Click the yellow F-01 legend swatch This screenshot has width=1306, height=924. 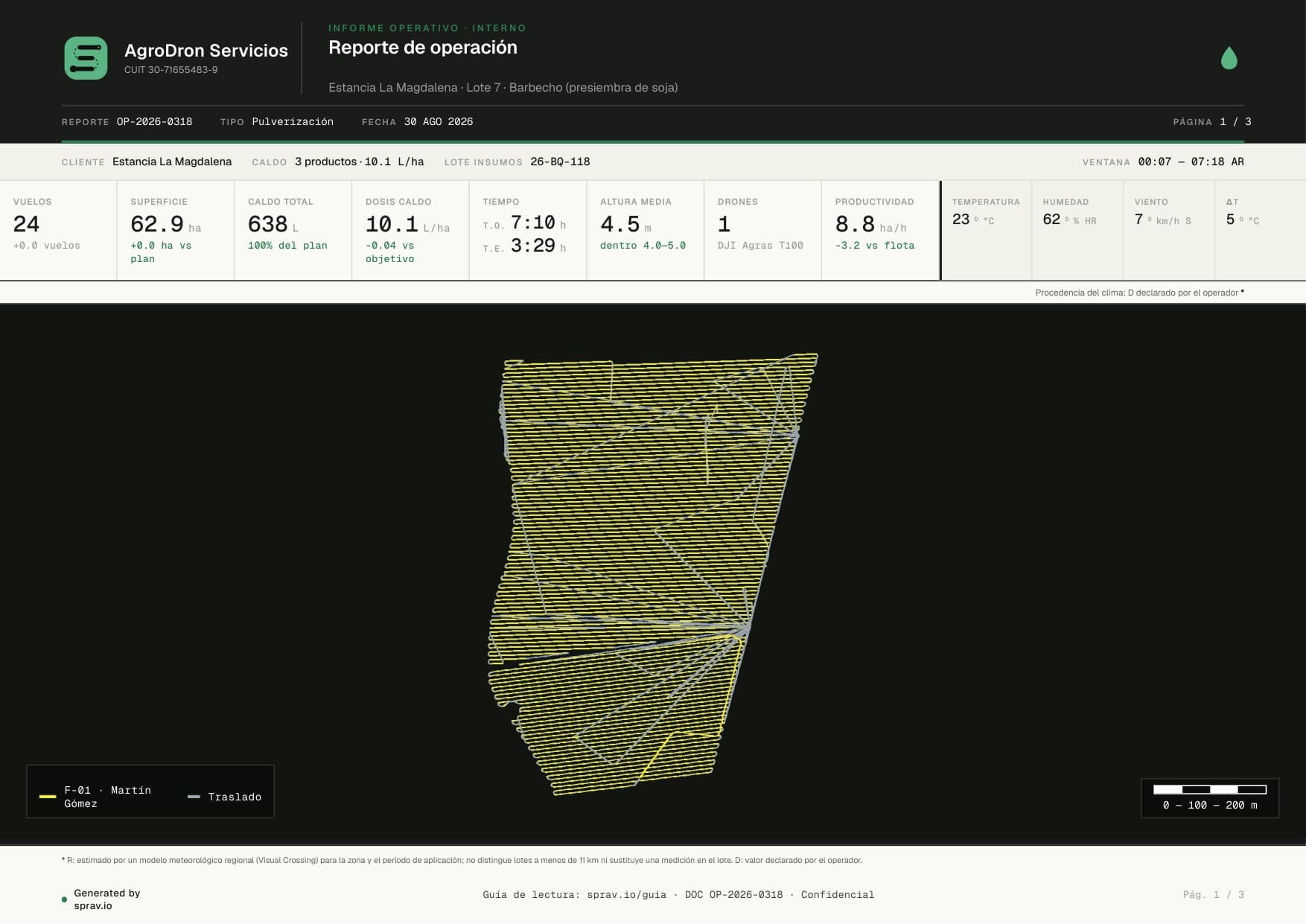(x=48, y=797)
